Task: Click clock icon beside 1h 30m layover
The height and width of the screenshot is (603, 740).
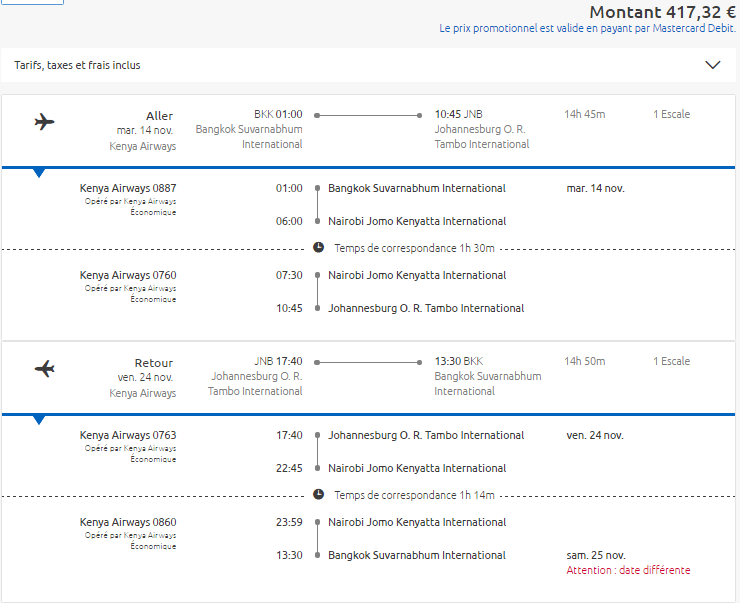Action: (319, 247)
